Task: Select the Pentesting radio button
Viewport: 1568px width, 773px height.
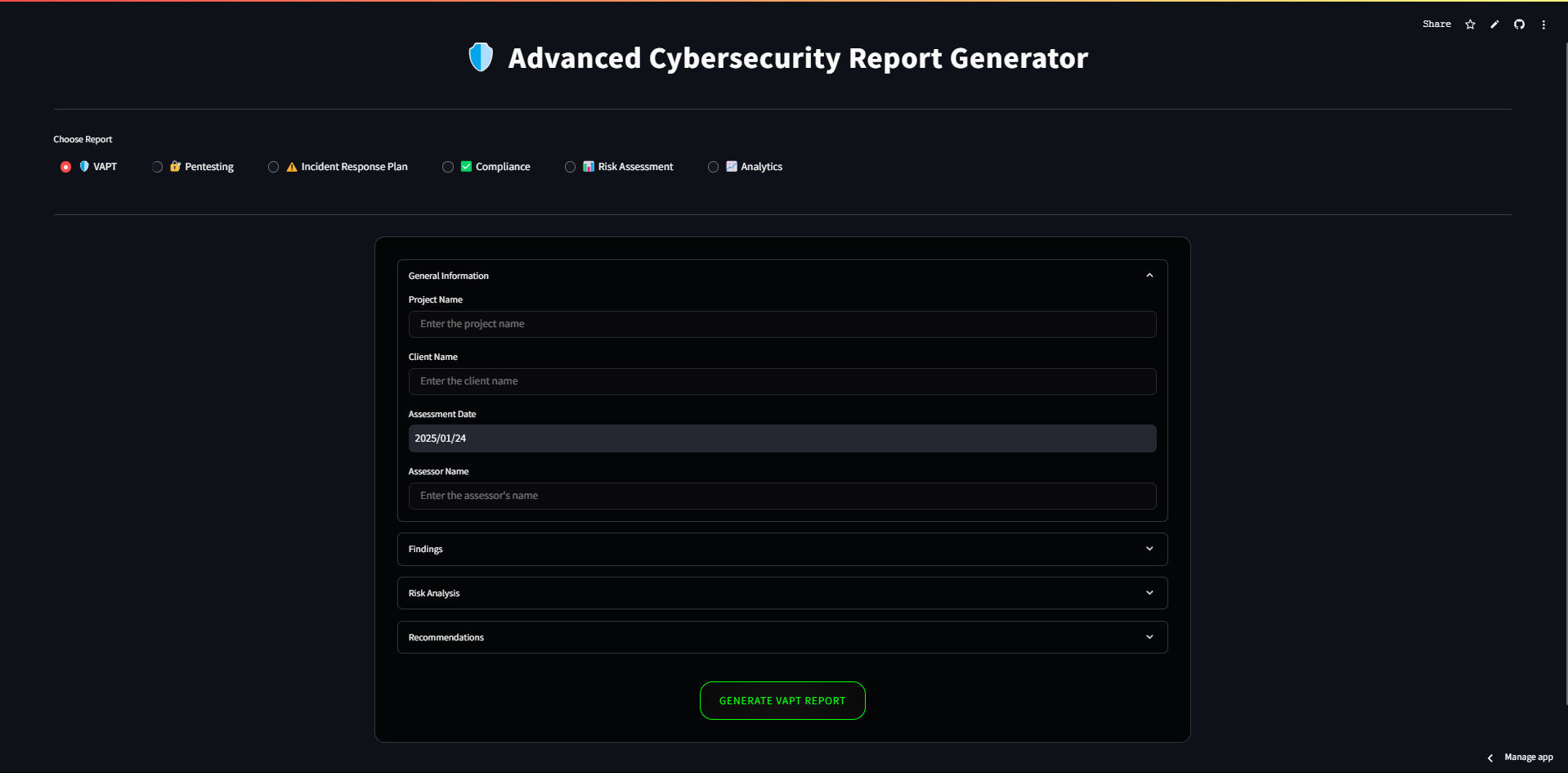Action: (158, 167)
